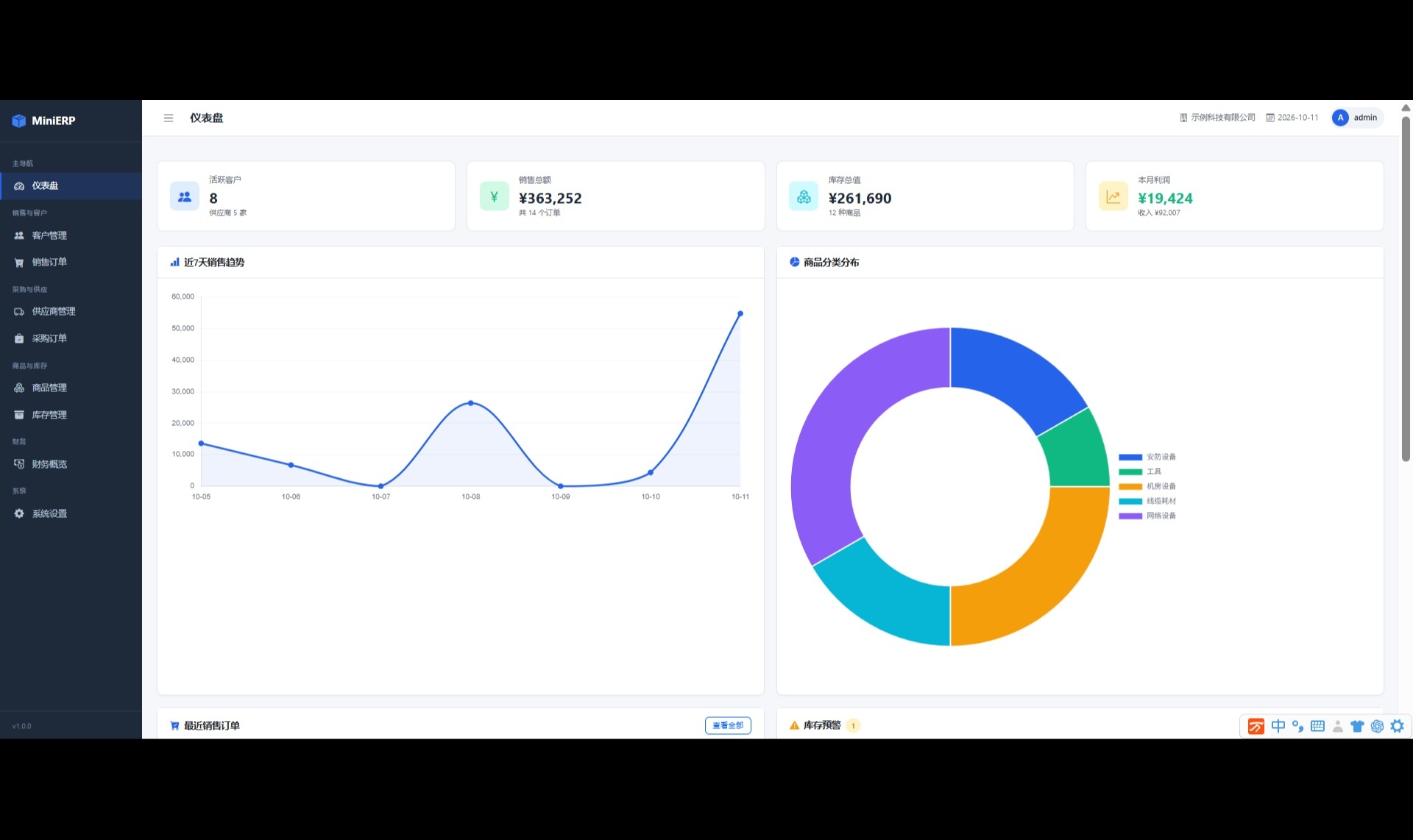The height and width of the screenshot is (840, 1413).
Task: Click the v1.0.0 version text
Action: (x=22, y=726)
